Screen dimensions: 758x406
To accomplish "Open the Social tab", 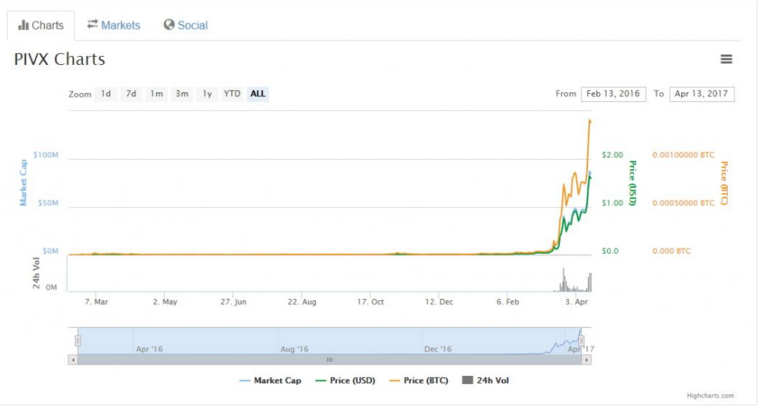I will coord(186,25).
